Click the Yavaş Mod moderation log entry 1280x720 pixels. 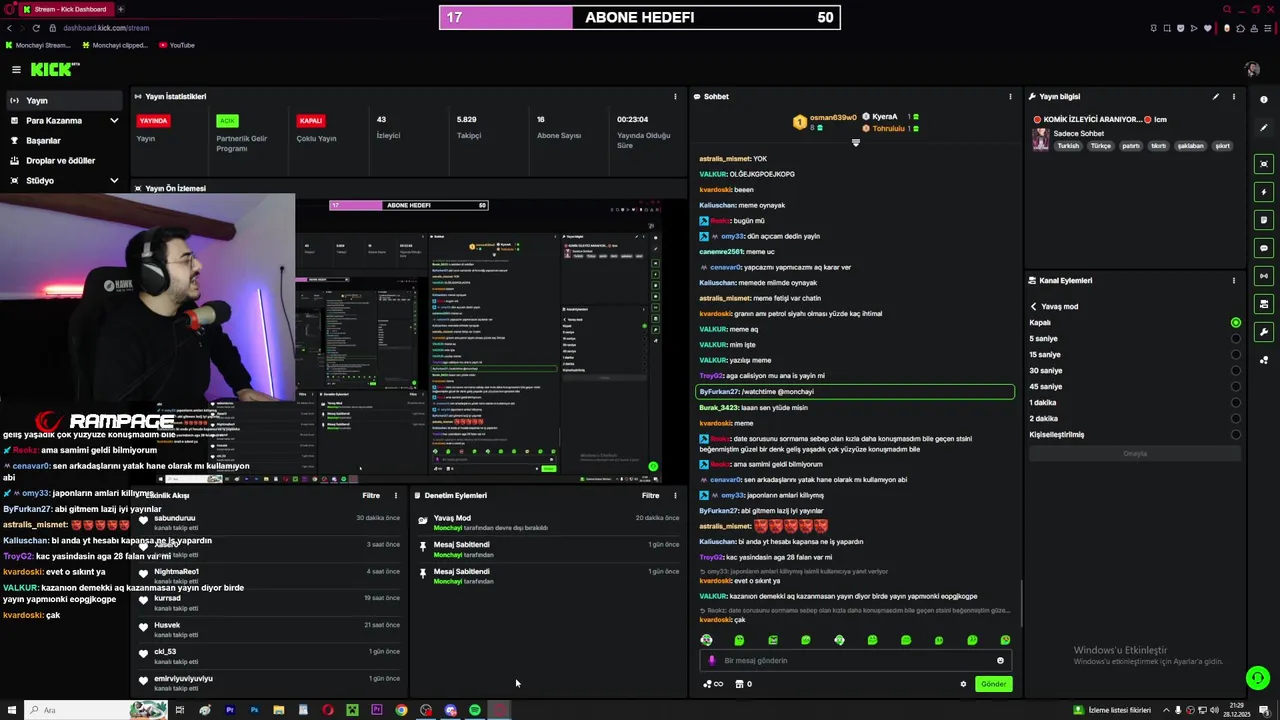coord(548,522)
